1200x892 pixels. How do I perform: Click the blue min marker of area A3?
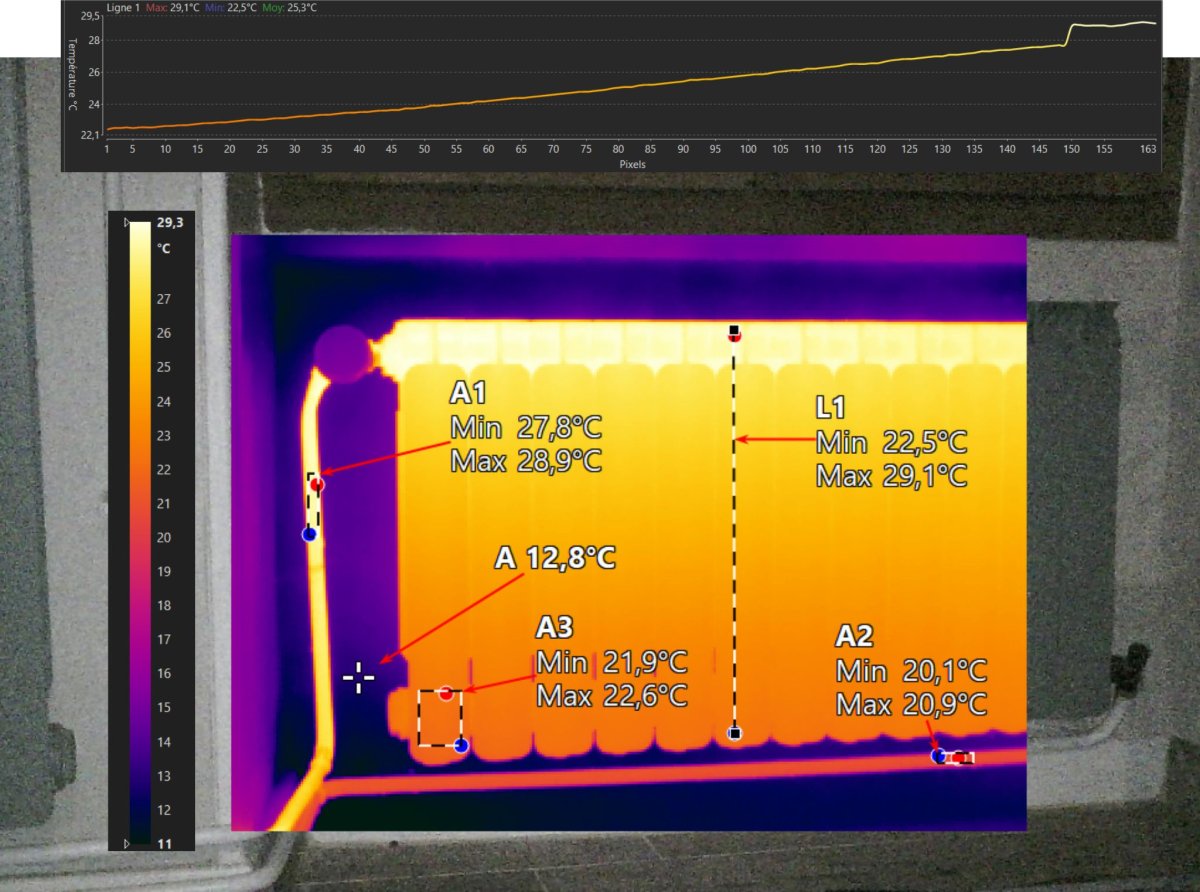(x=461, y=745)
